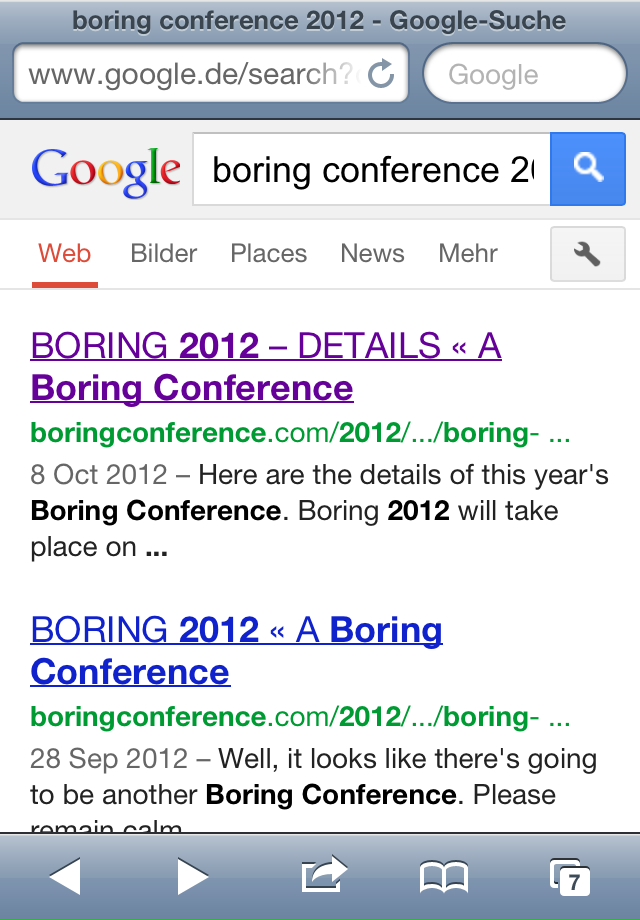This screenshot has width=640, height=920.
Task: Open search tools wrench button
Action: pyautogui.click(x=588, y=254)
